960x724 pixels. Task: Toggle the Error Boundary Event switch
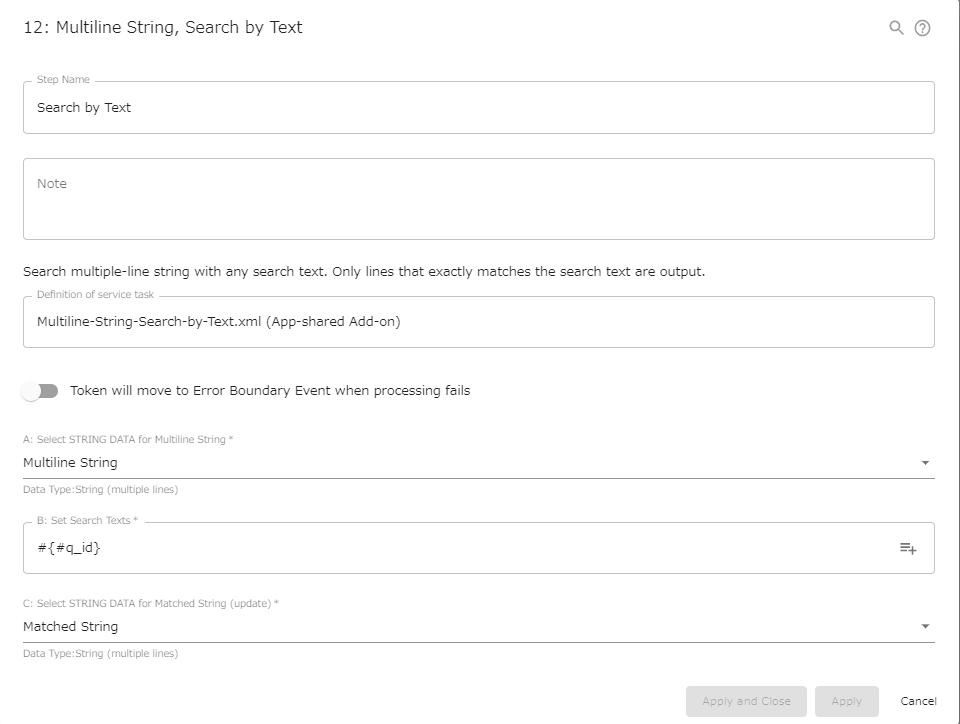tap(41, 391)
